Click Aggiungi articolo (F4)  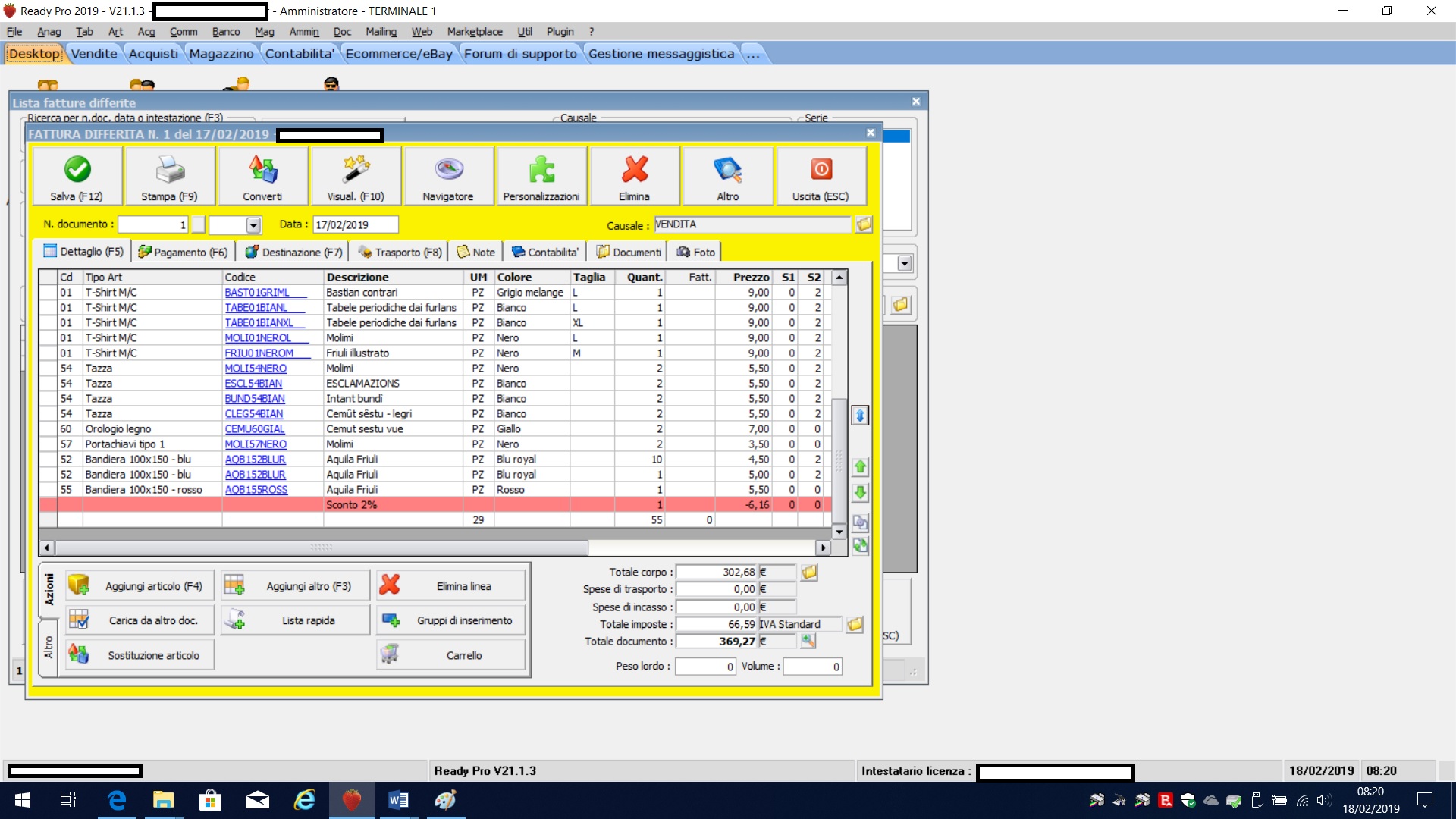140,586
